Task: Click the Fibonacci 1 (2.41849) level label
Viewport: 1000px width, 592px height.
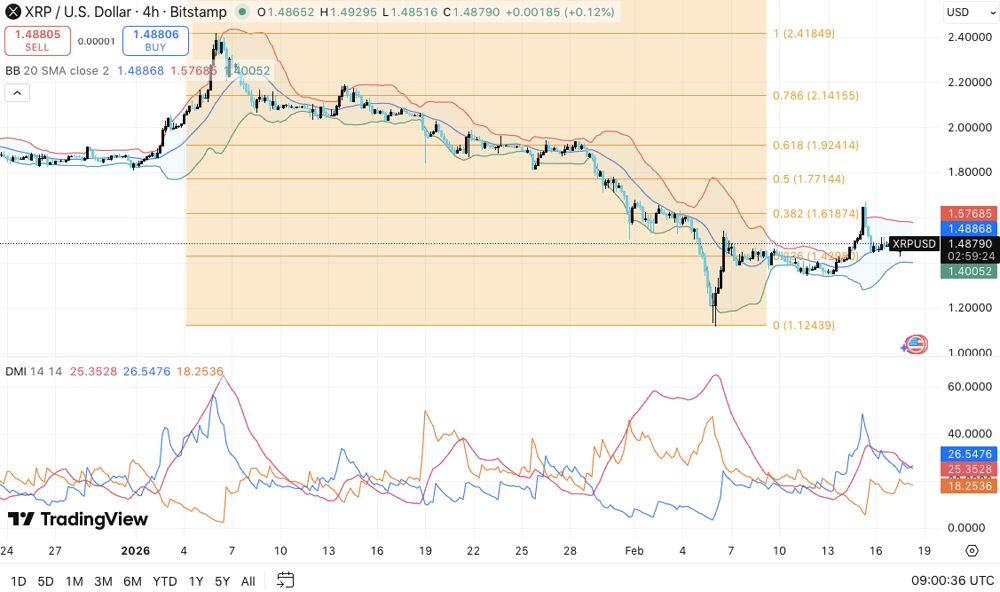Action: [804, 34]
